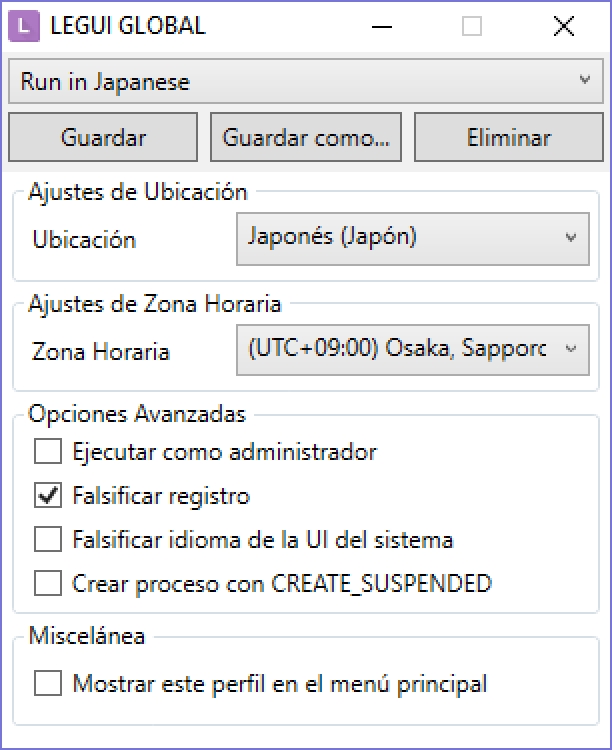
Task: Click the Eliminar button
Action: coord(509,137)
